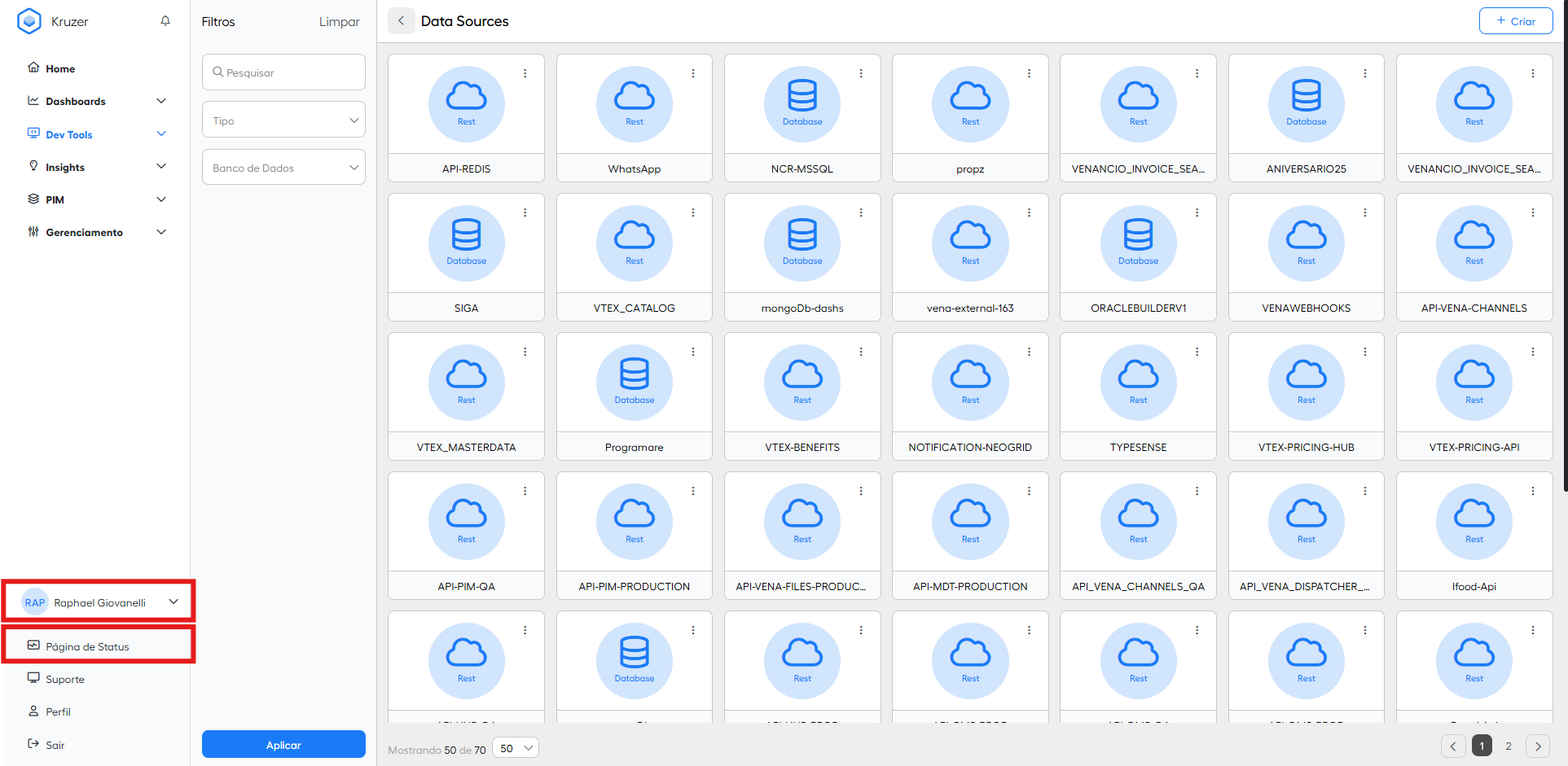Open the Ifood-Api cloud icon

[1474, 521]
